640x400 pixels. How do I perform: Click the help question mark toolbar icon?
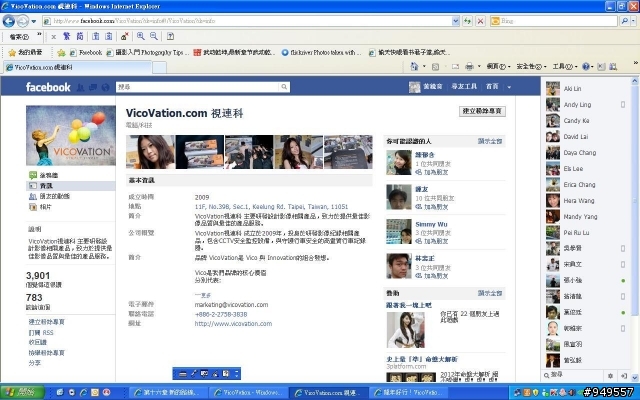[170, 36]
